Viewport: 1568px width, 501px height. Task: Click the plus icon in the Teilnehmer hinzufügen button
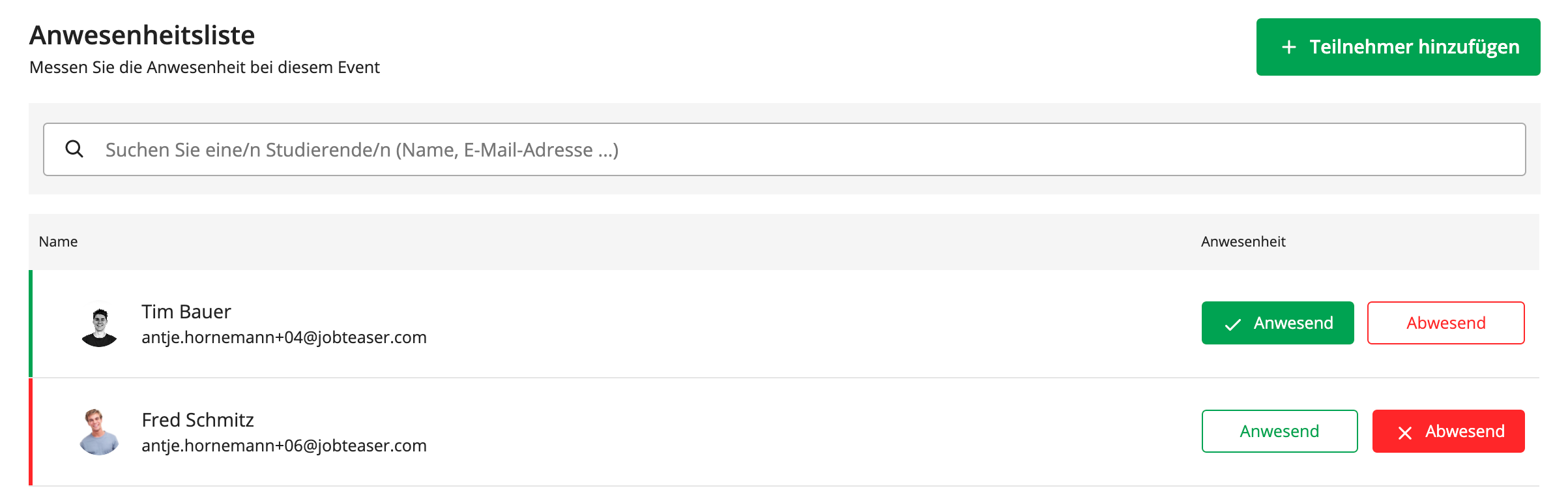1288,47
